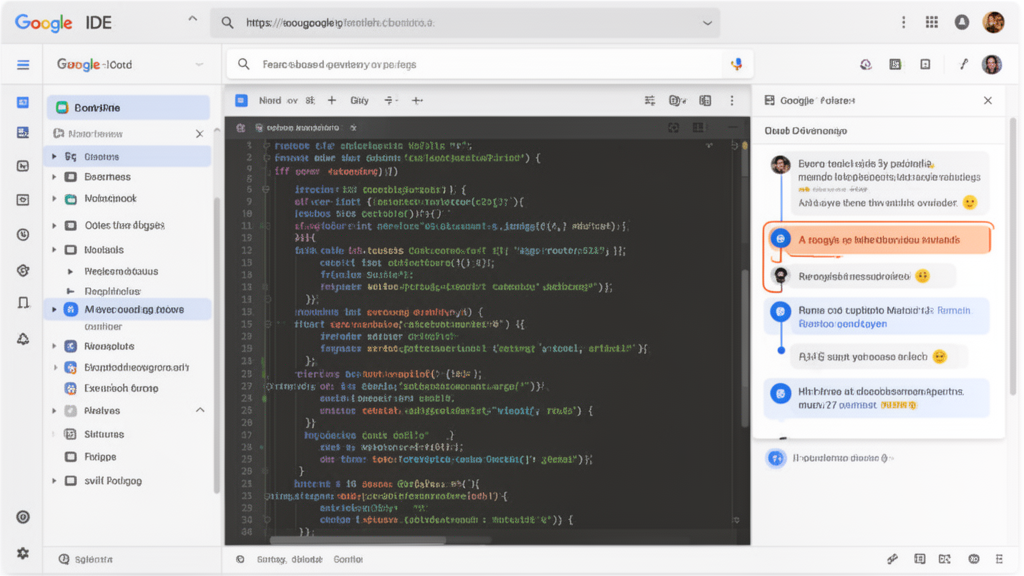Open the editor toolbar three-dot menu
The width and height of the screenshot is (1024, 576).
point(732,101)
